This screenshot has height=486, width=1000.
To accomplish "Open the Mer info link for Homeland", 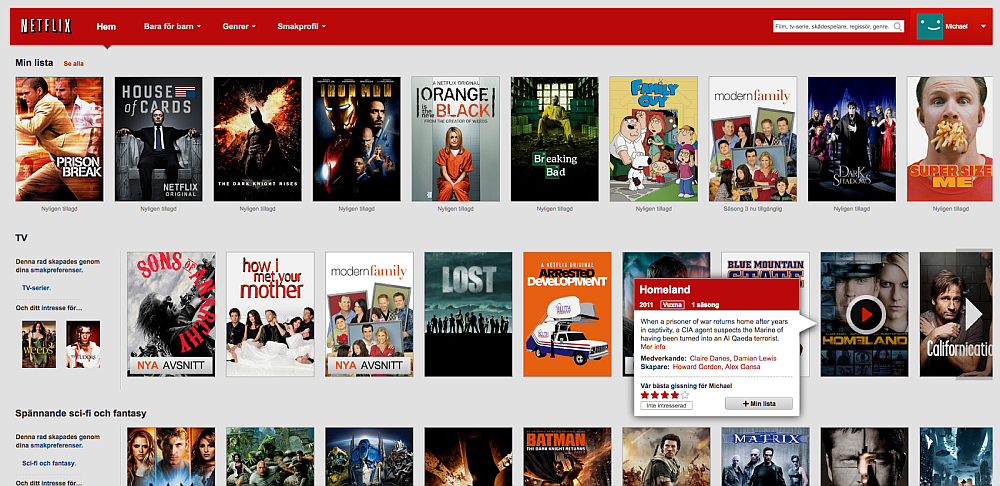I will (653, 347).
